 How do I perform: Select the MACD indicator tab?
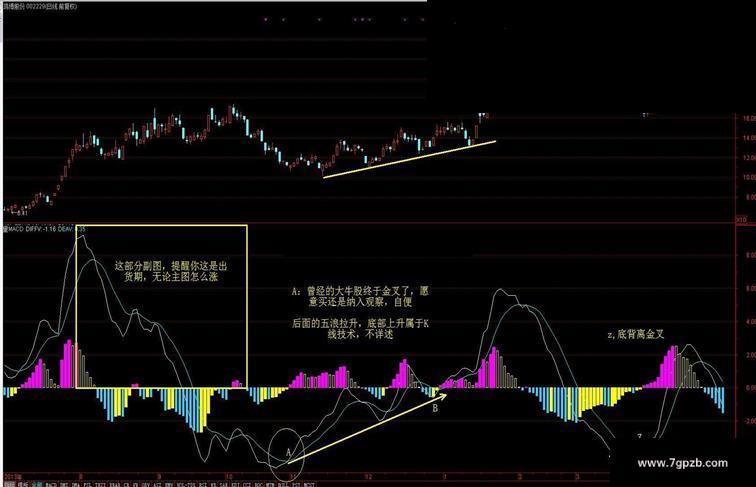coord(50,484)
